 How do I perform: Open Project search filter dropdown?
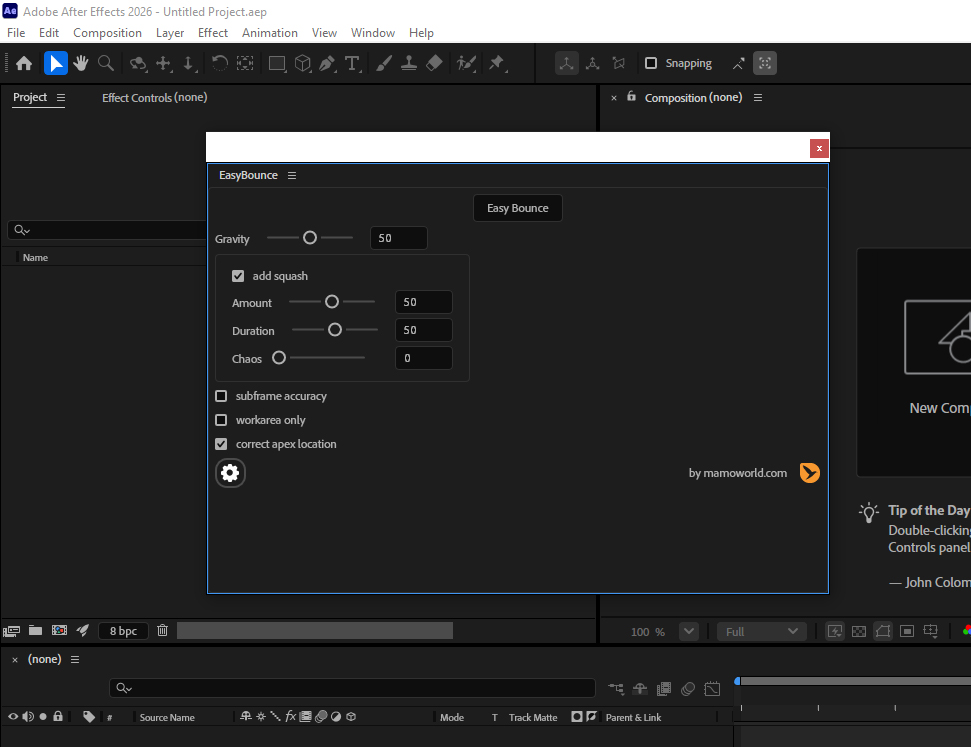[22, 230]
